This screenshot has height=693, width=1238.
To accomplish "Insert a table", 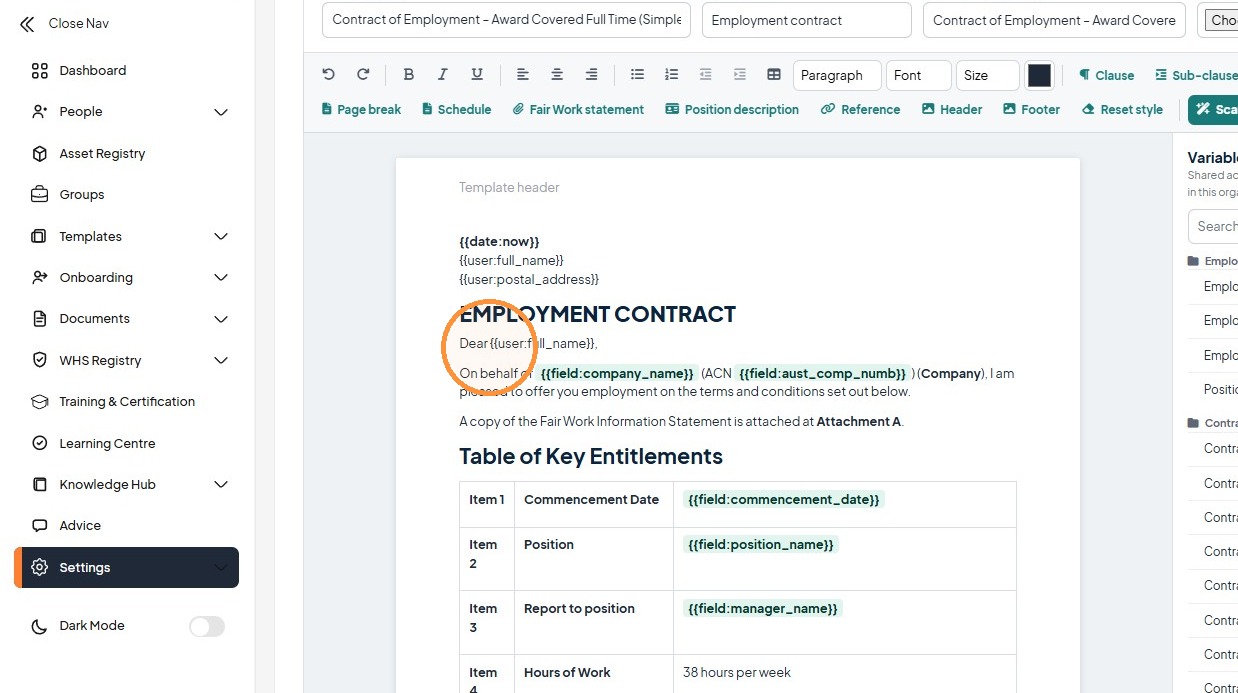I will (x=774, y=75).
